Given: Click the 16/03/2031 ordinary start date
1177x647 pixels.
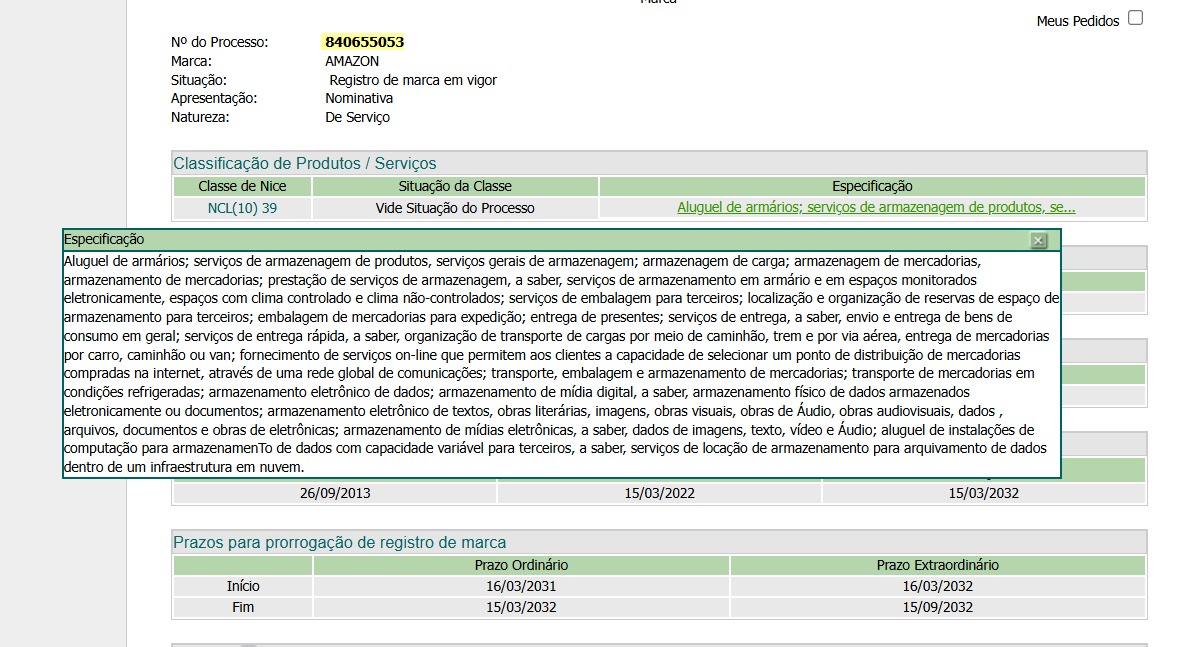Looking at the screenshot, I should pyautogui.click(x=521, y=586).
